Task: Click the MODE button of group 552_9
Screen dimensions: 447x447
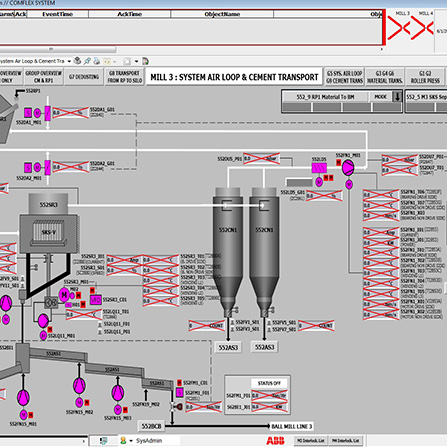Action: pyautogui.click(x=380, y=97)
